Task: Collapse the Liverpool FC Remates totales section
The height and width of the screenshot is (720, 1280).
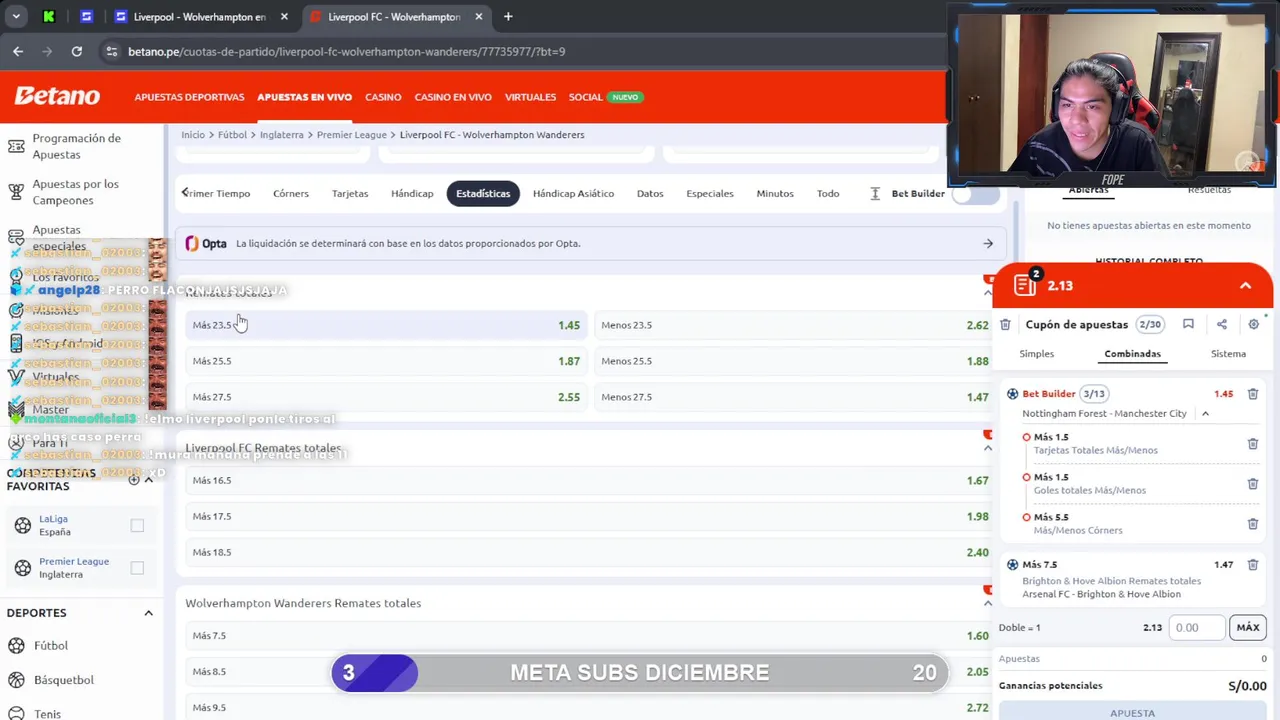Action: [x=988, y=448]
